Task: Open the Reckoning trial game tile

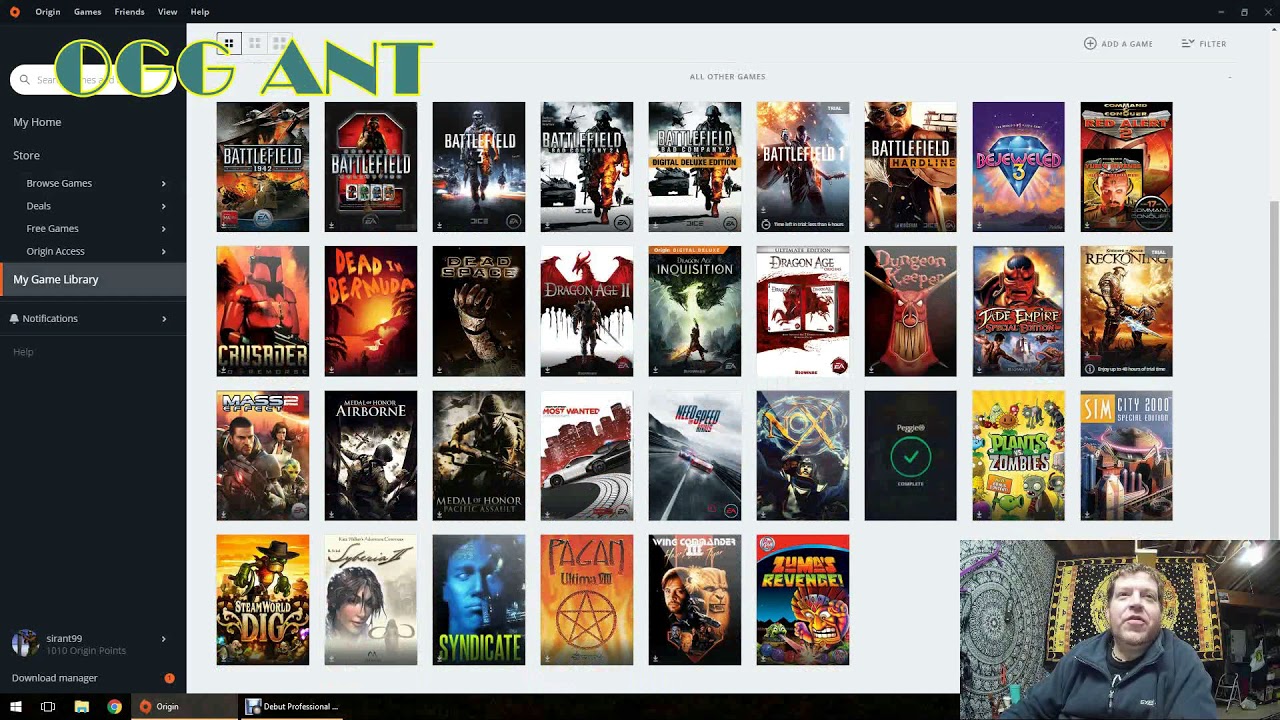Action: coord(1127,311)
